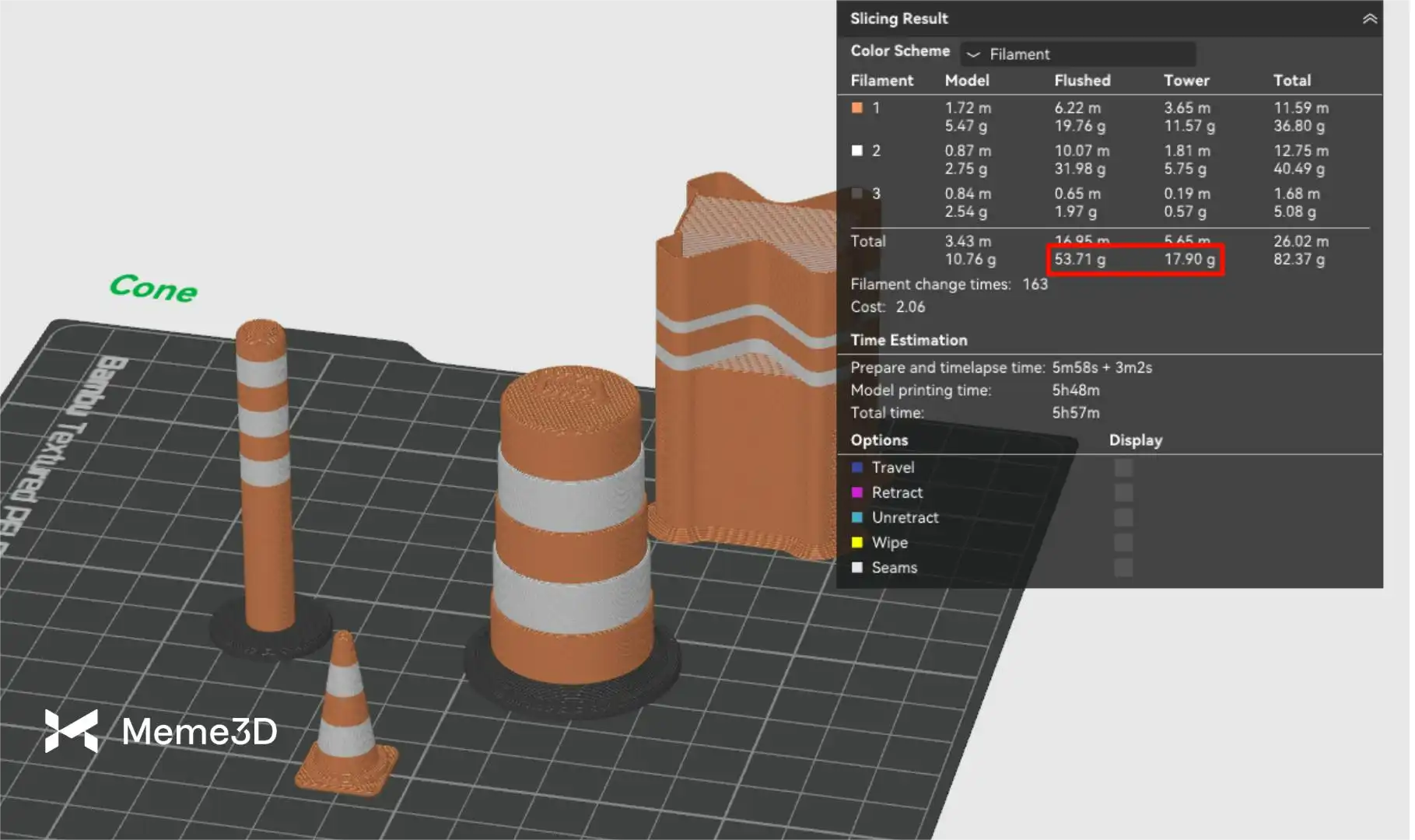The width and height of the screenshot is (1415, 840).
Task: Click the blue Travel legend icon
Action: 856,467
